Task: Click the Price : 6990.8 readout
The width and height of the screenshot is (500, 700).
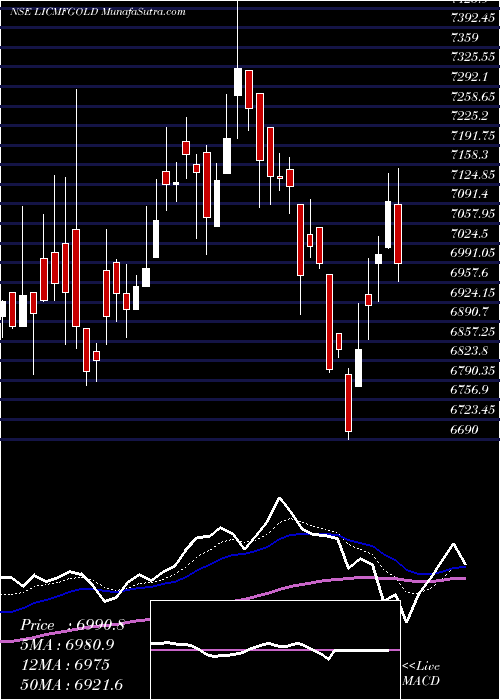Action: pos(73,626)
